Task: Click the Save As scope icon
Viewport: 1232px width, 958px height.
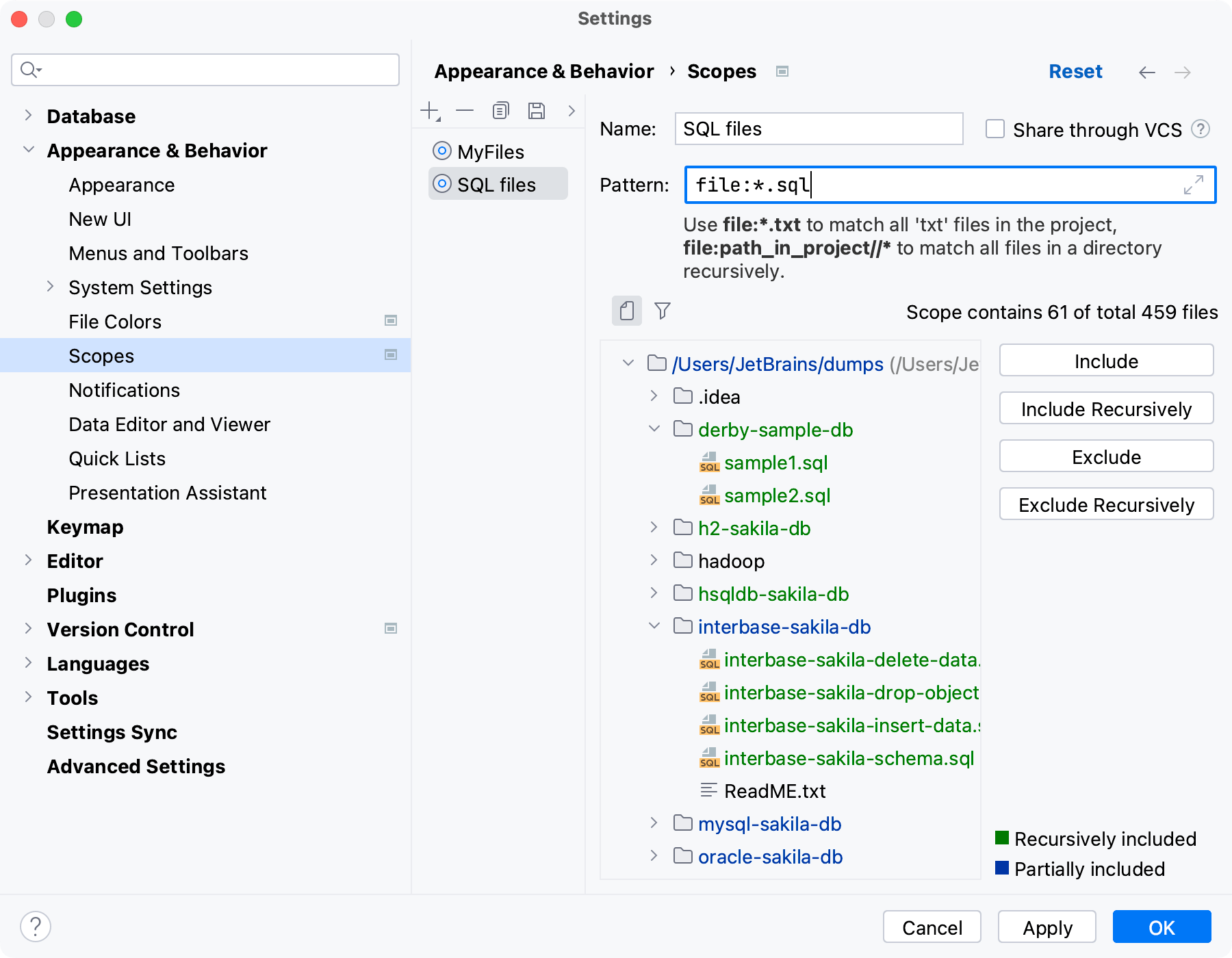Action: click(537, 111)
